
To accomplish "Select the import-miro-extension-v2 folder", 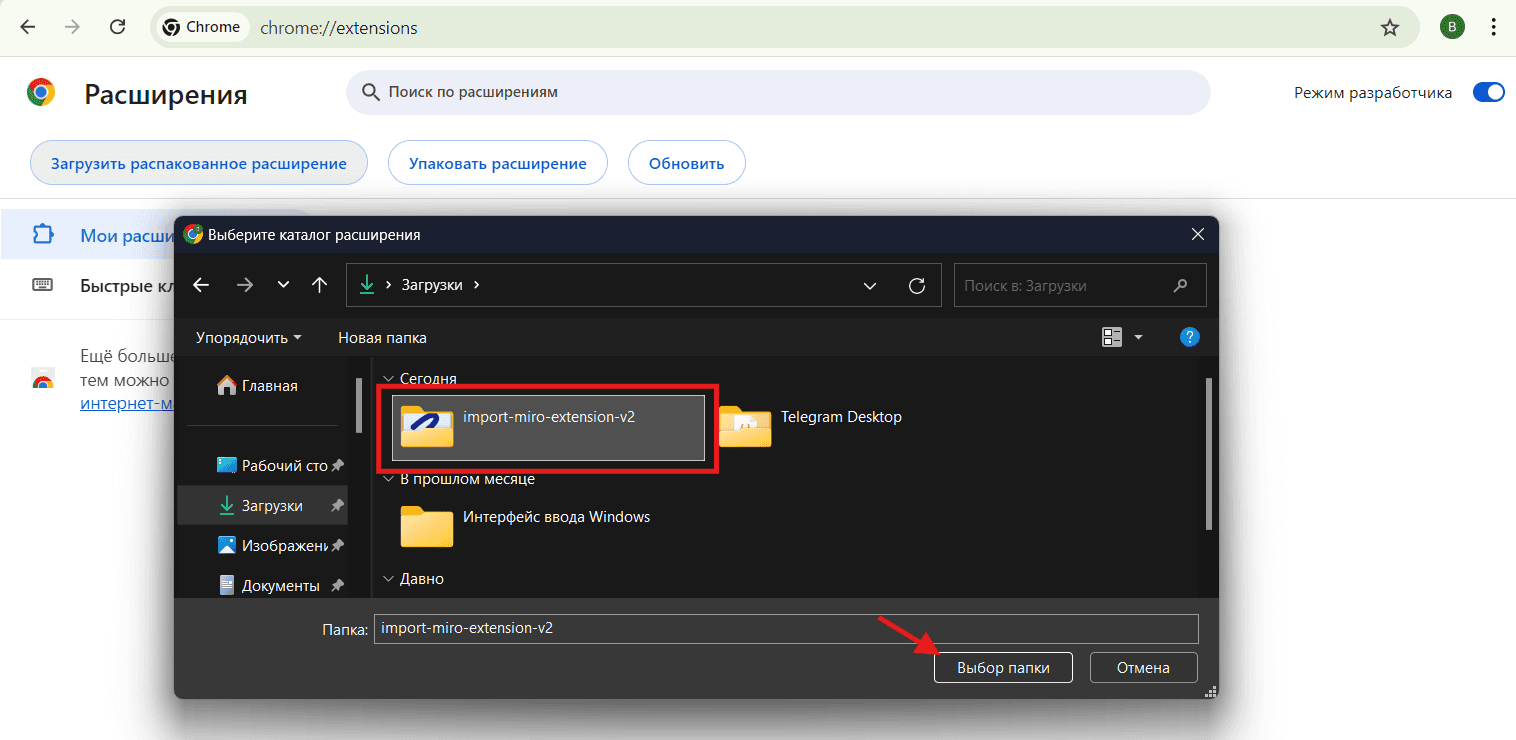I will (x=548, y=427).
